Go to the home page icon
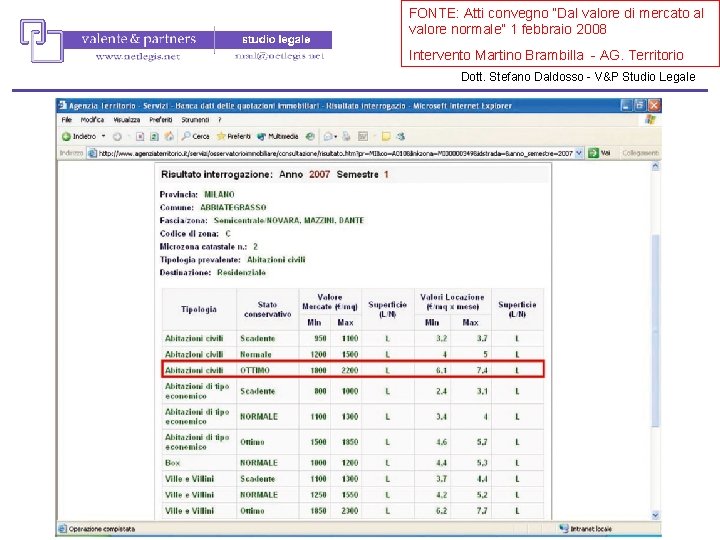720x540 pixels. click(x=169, y=136)
